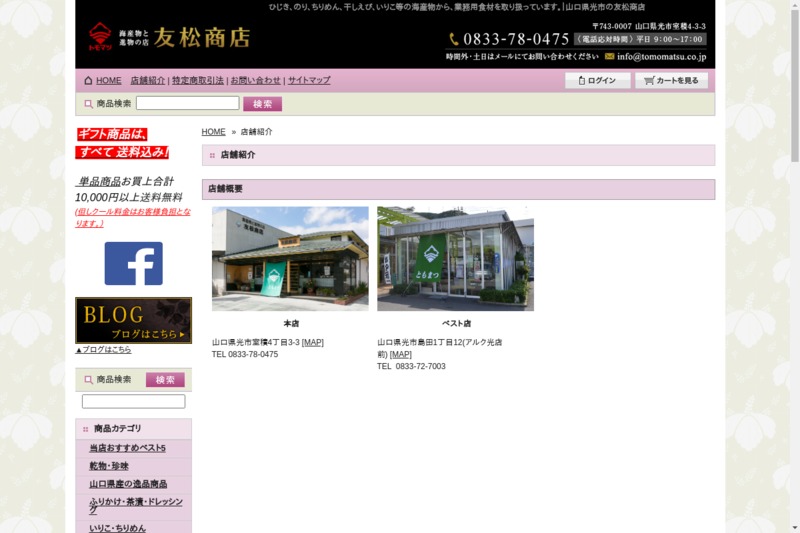Click the ログイン login button
Viewport: 800px width, 533px height.
click(x=597, y=80)
